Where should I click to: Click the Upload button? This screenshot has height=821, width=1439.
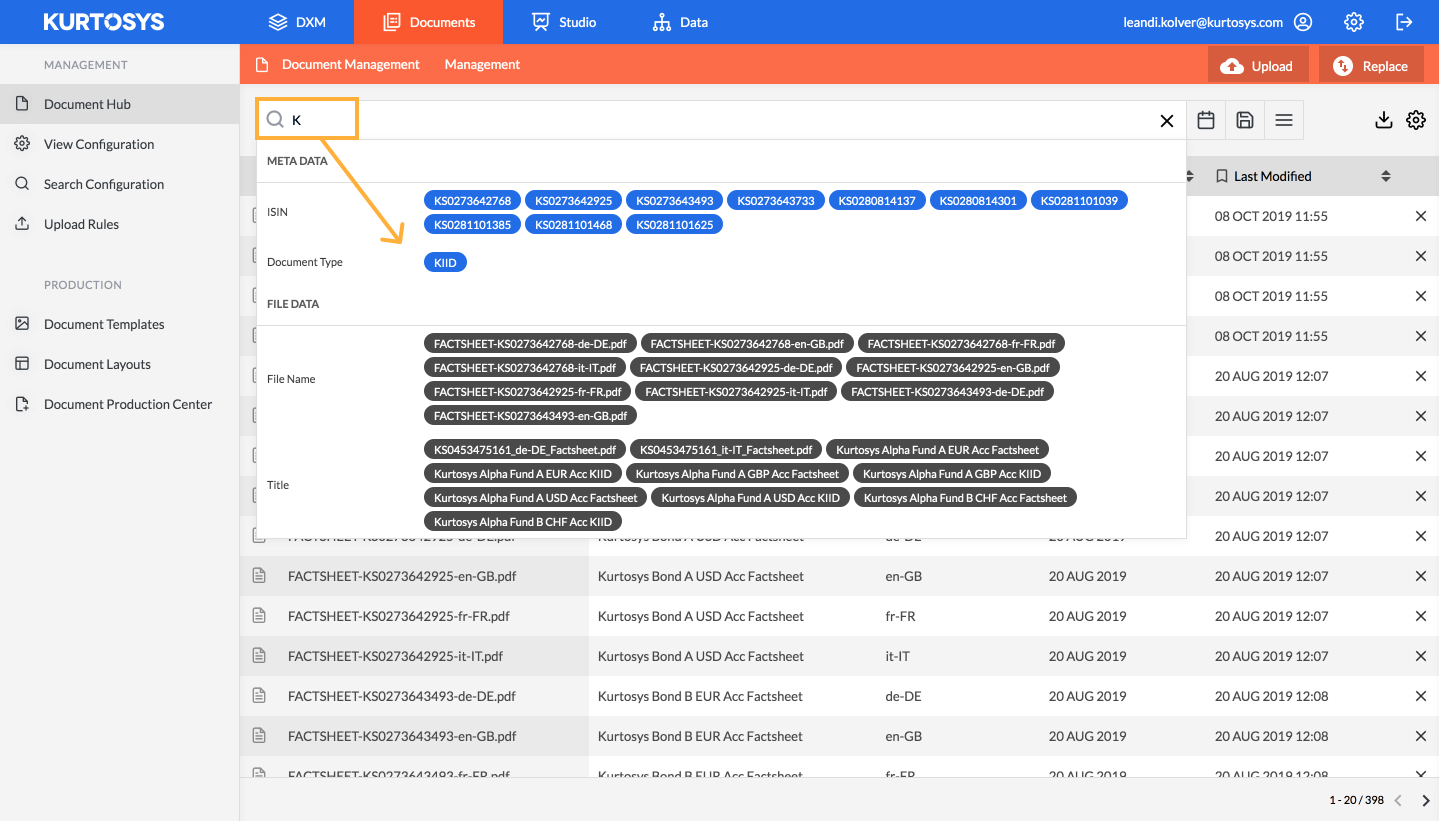tap(1258, 66)
